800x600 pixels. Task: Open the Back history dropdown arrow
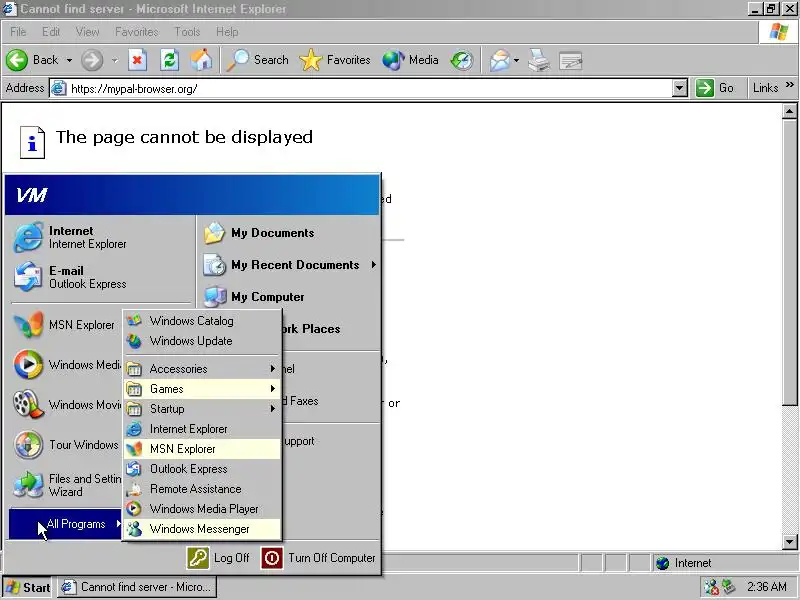69,60
